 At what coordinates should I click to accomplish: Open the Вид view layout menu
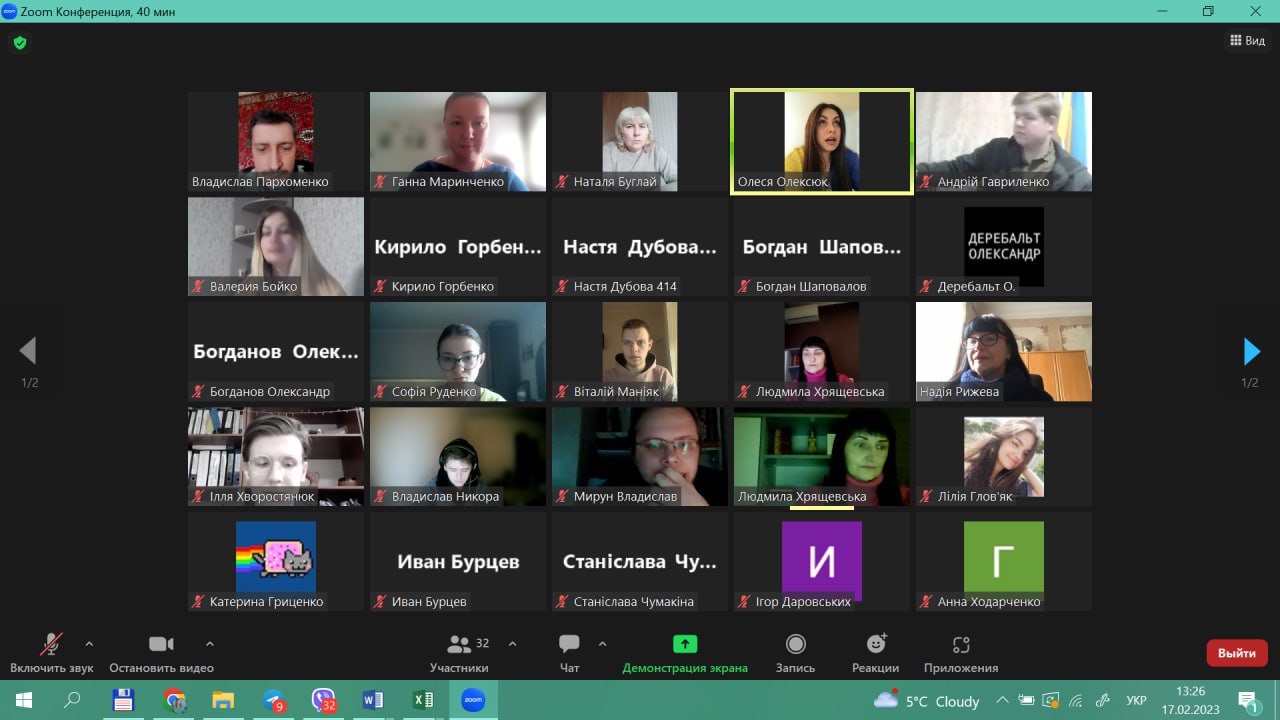click(x=1247, y=41)
